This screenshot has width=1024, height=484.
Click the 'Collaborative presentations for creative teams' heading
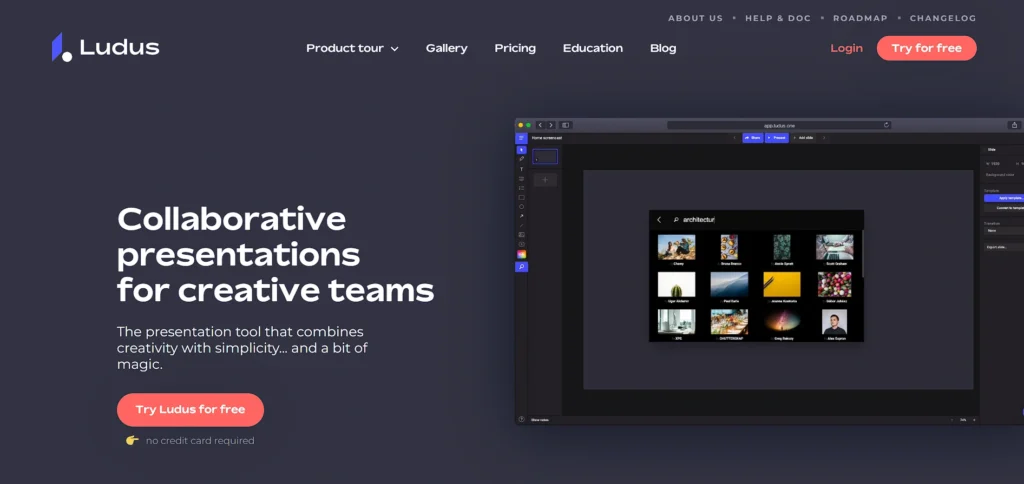pyautogui.click(x=275, y=254)
